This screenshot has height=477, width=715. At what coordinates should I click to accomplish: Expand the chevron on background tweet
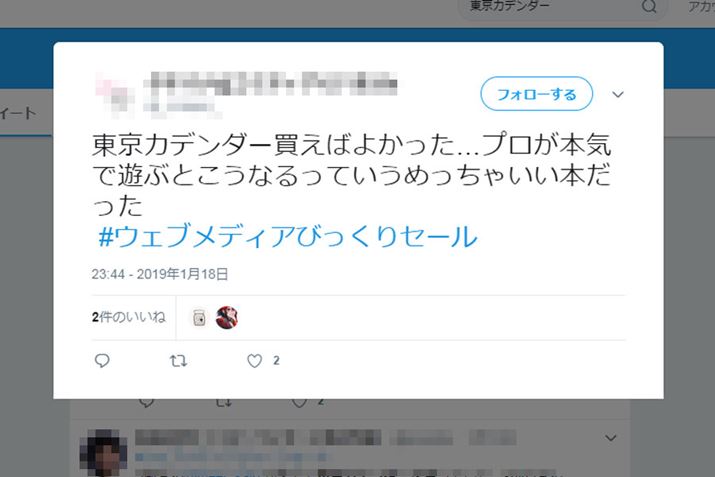point(611,438)
